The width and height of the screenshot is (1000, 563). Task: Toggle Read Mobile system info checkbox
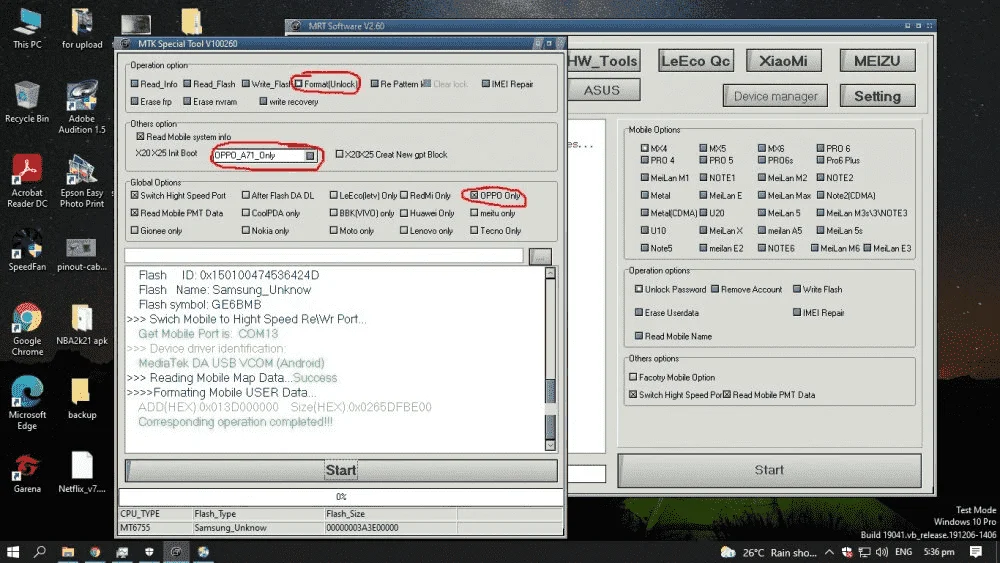pos(140,136)
